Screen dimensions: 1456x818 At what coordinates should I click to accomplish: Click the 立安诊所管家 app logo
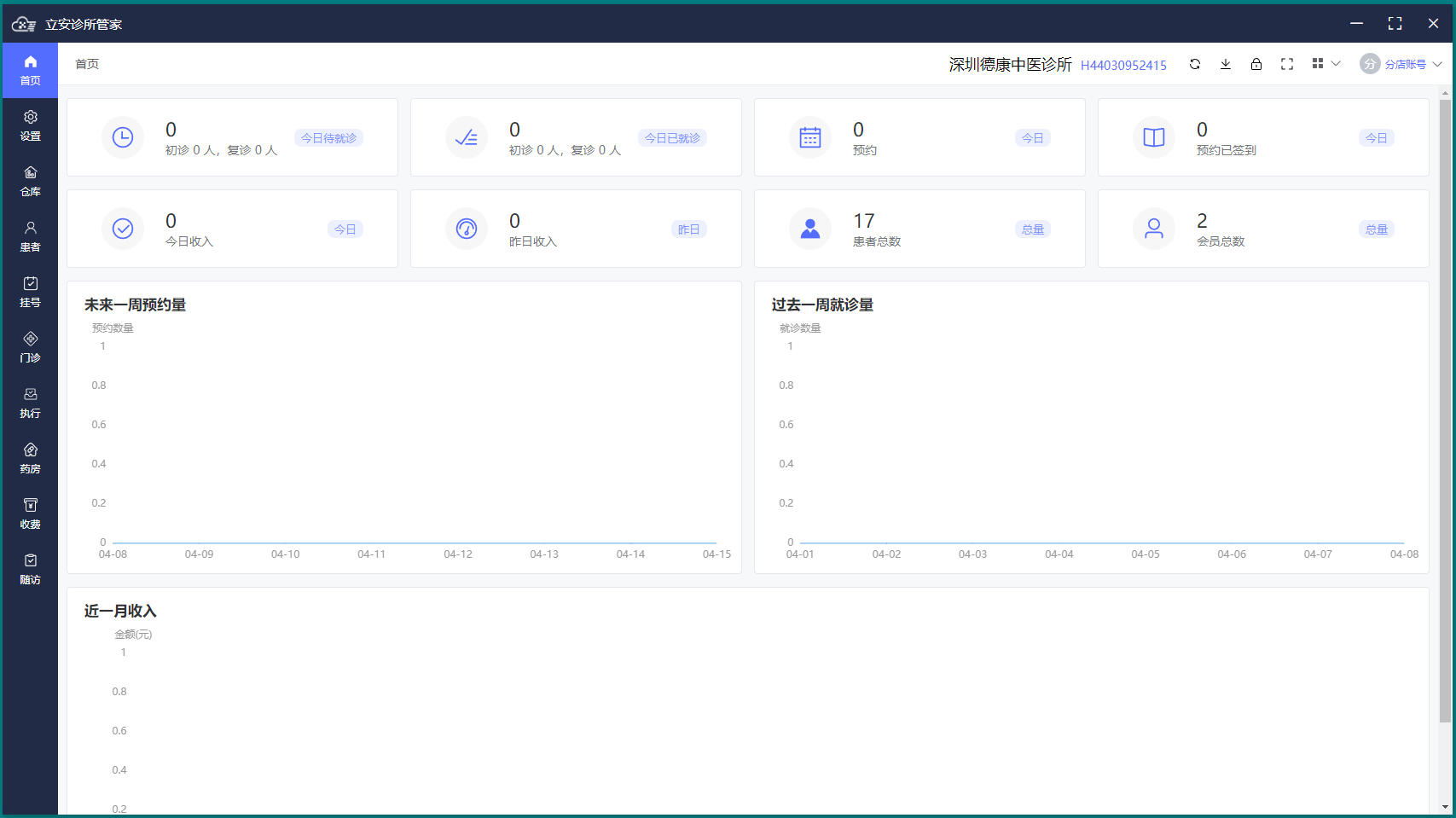[x=24, y=24]
